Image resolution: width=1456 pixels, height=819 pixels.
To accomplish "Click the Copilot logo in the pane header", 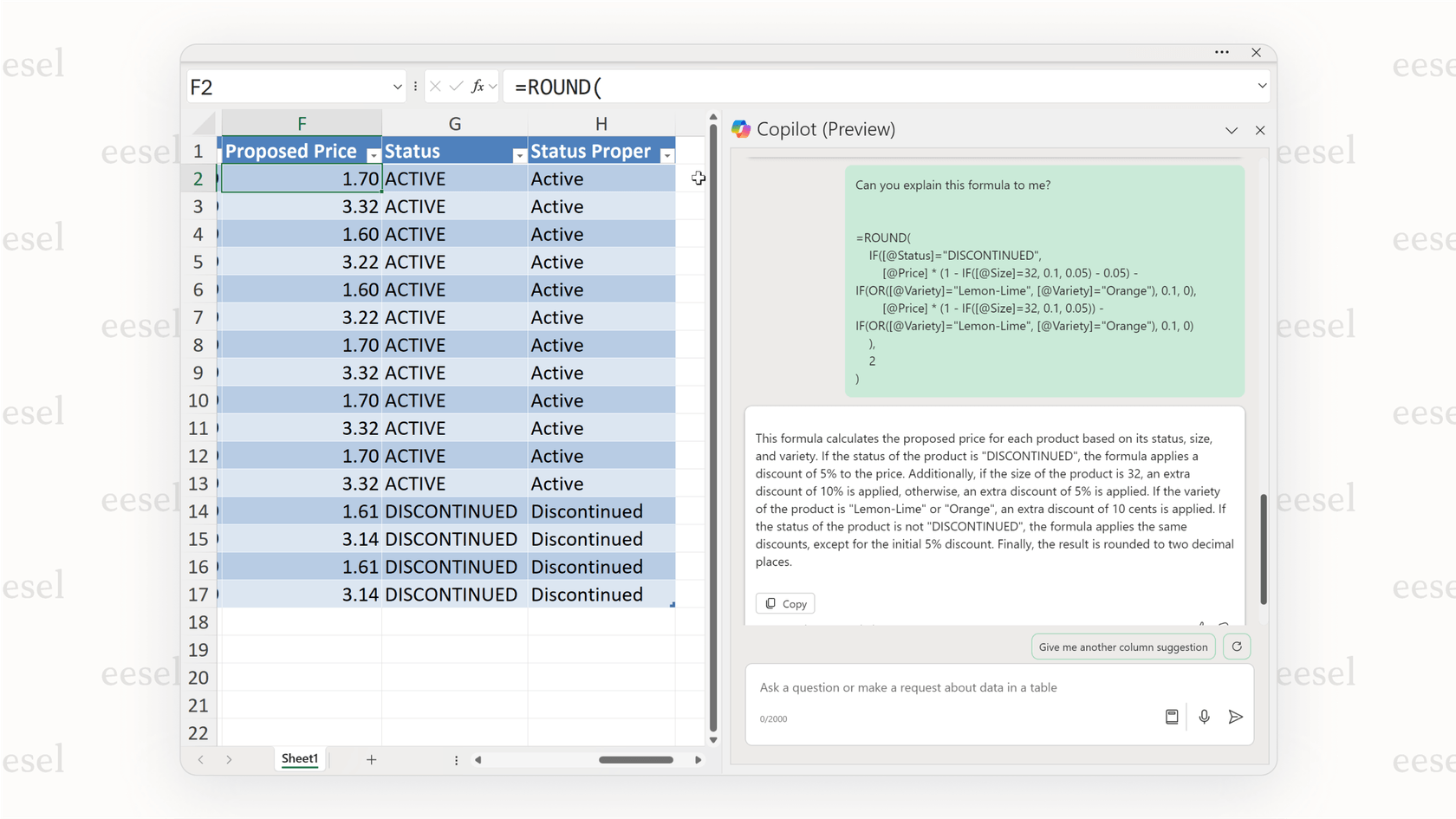I will [741, 128].
